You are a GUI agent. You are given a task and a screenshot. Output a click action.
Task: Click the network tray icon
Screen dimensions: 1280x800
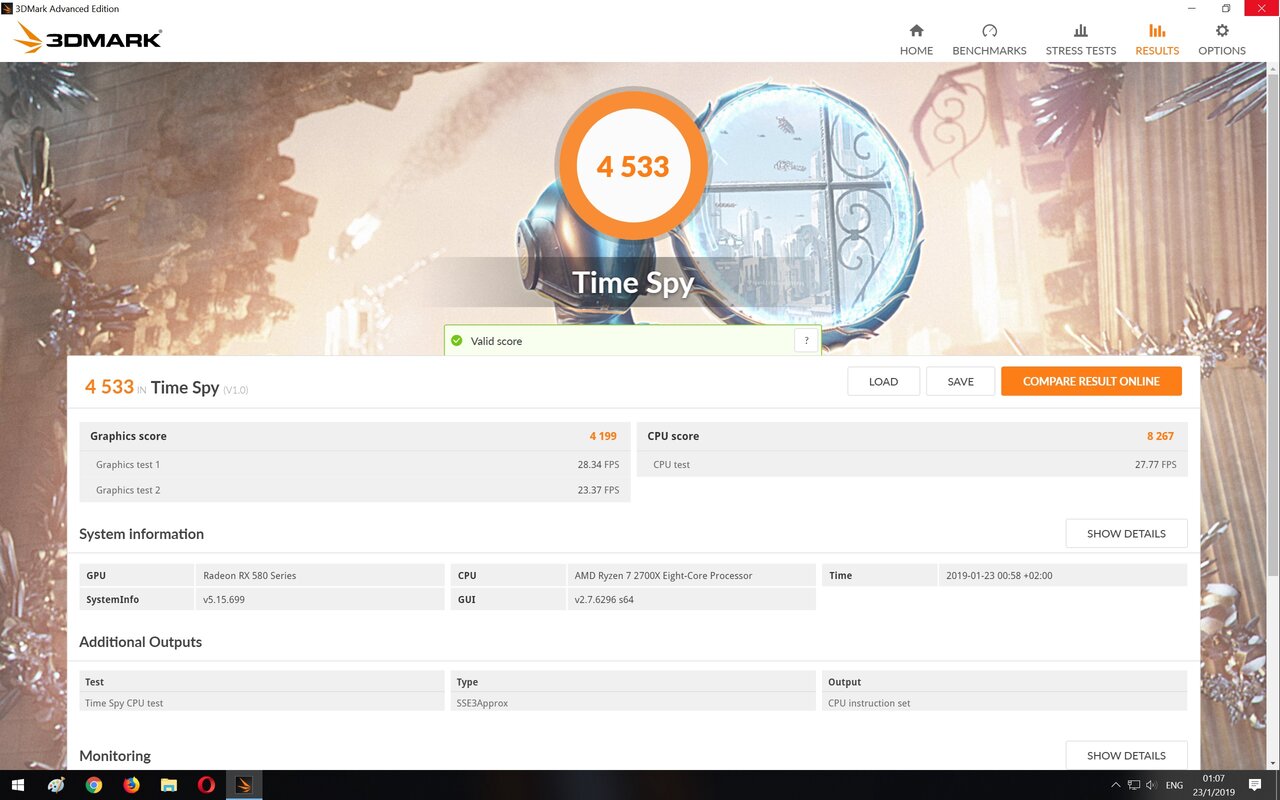pyautogui.click(x=1134, y=785)
